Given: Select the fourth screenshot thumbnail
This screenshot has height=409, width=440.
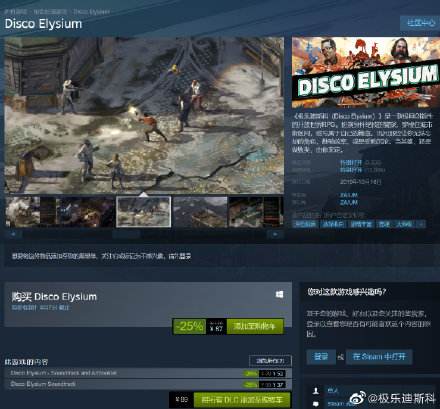Looking at the screenshot, I should [201, 212].
